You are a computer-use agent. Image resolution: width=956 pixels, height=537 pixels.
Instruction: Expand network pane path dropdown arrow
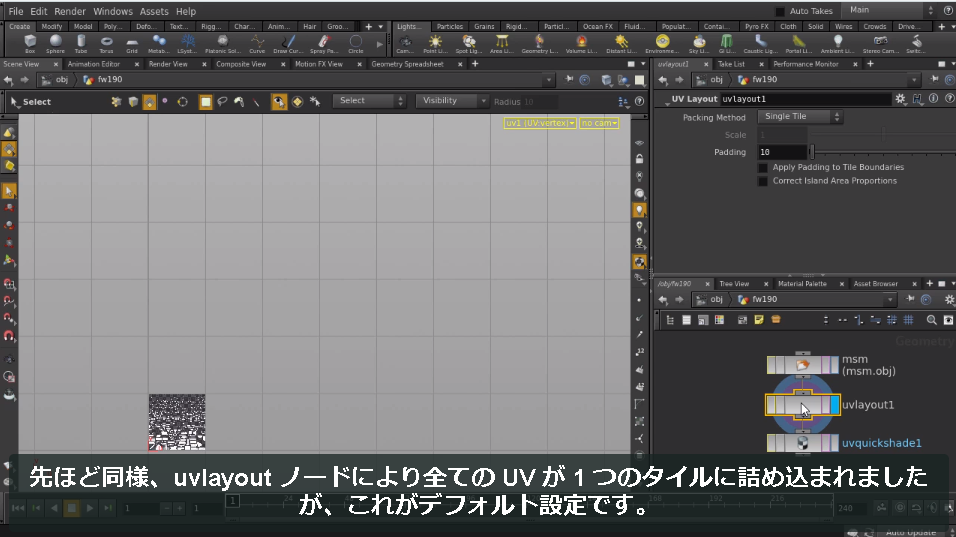coord(890,300)
